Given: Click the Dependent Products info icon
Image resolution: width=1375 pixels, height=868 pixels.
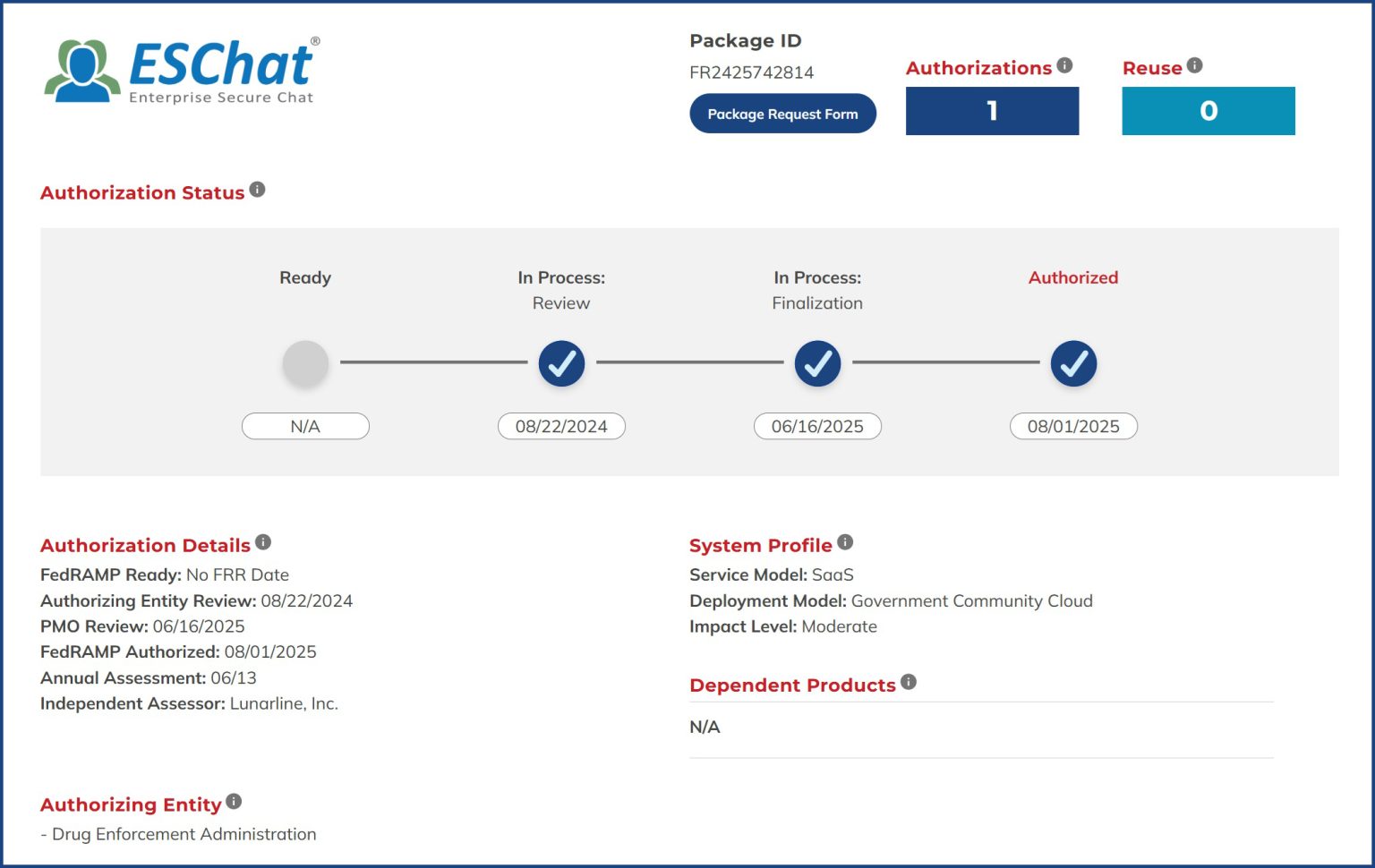Looking at the screenshot, I should tap(909, 682).
